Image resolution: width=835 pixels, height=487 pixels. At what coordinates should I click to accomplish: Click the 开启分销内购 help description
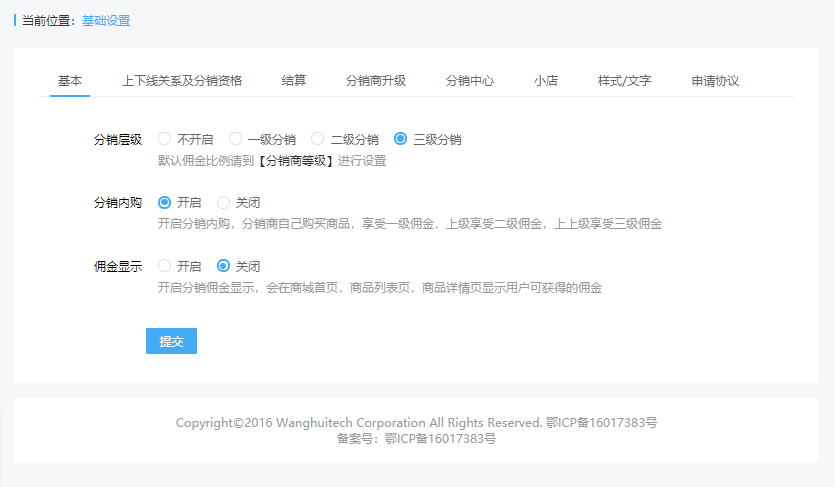410,224
